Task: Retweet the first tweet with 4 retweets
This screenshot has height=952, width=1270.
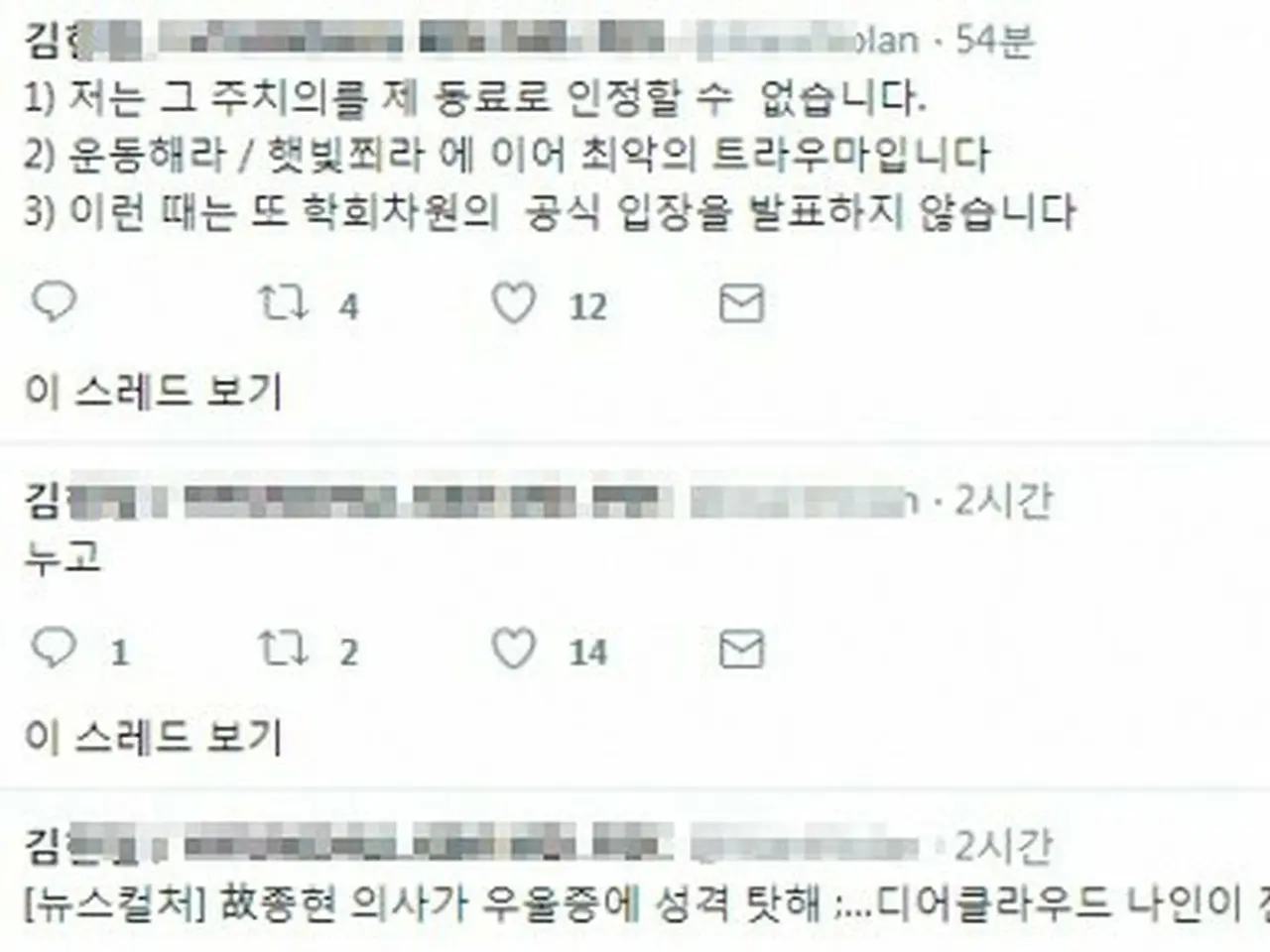Action: click(283, 303)
